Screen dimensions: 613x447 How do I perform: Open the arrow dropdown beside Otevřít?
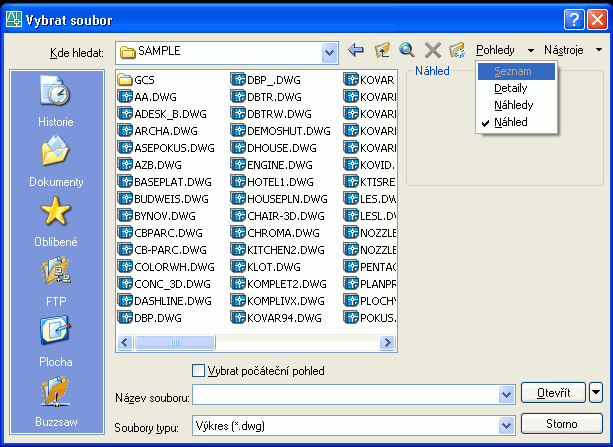pyautogui.click(x=596, y=393)
